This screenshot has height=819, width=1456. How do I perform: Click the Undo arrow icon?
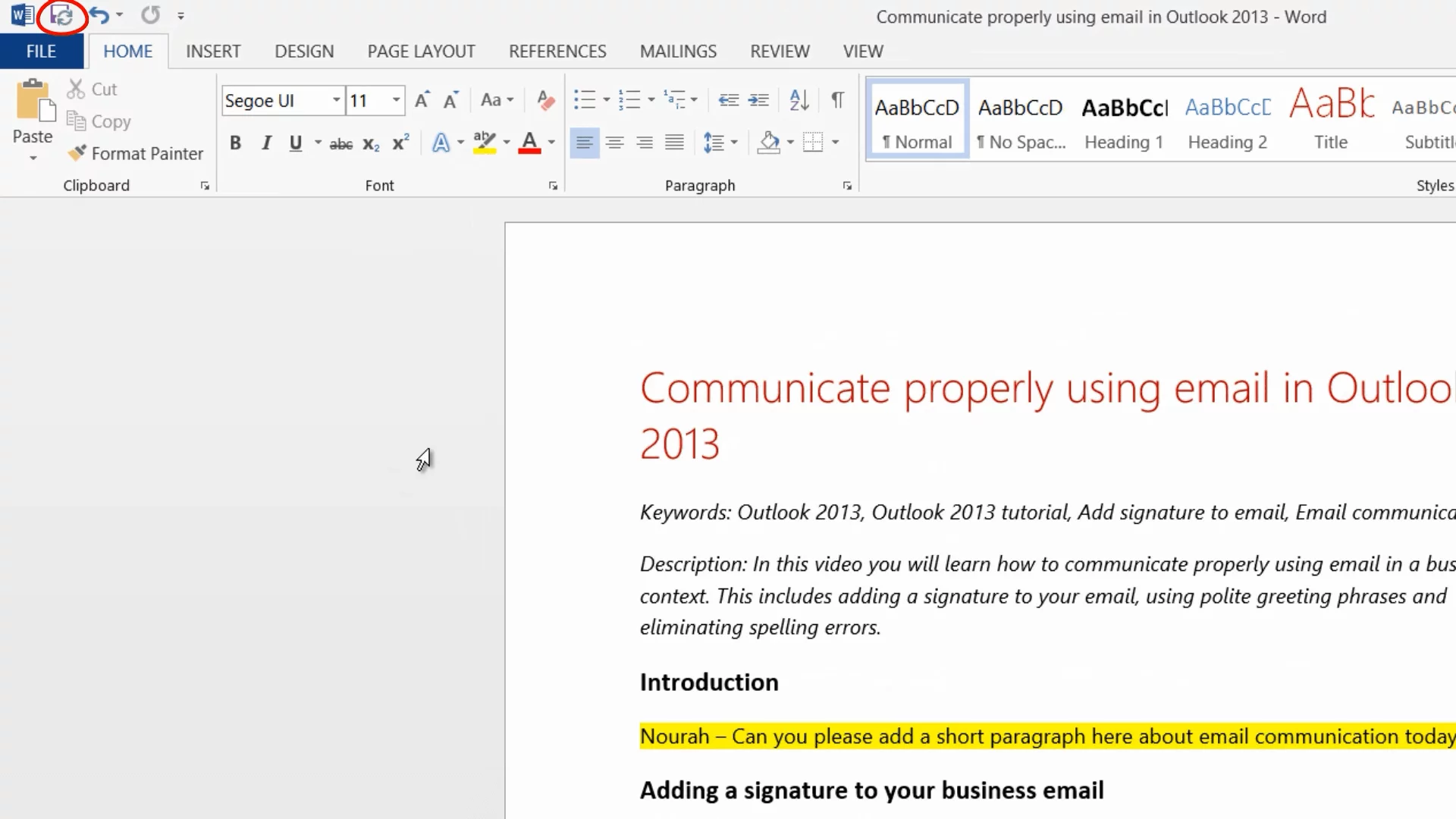tap(99, 15)
